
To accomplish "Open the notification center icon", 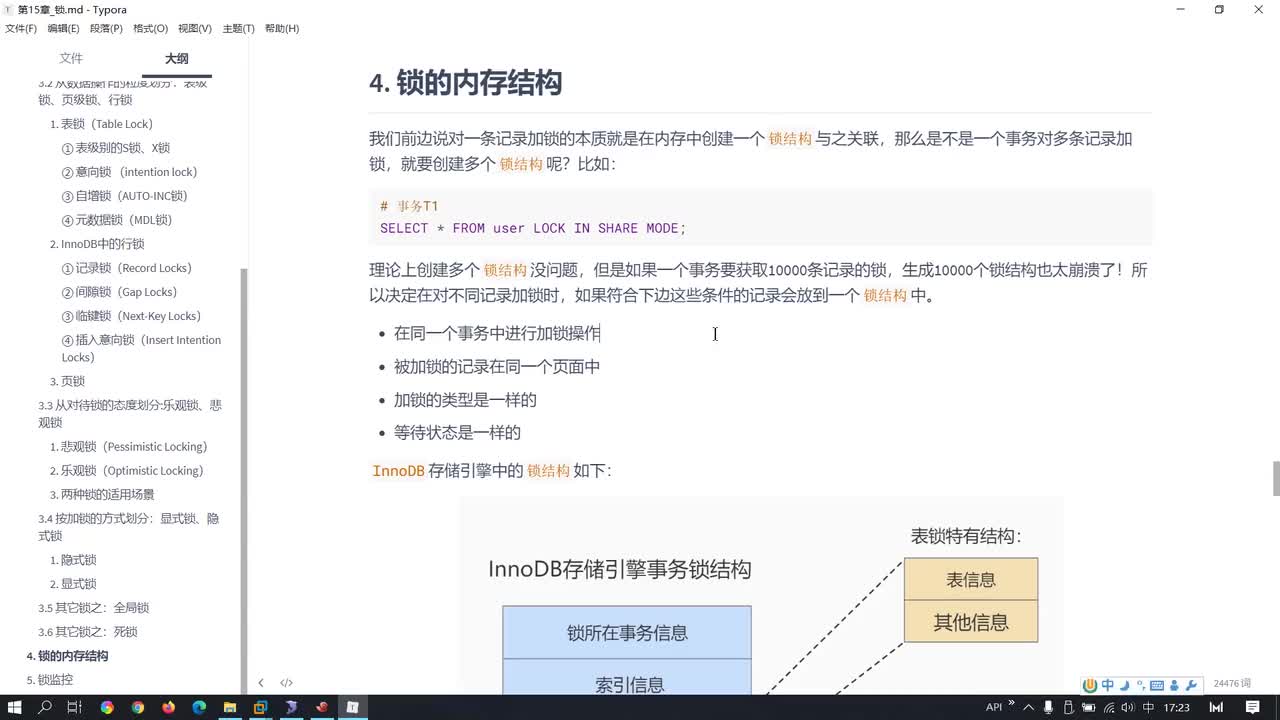I will 1252,707.
